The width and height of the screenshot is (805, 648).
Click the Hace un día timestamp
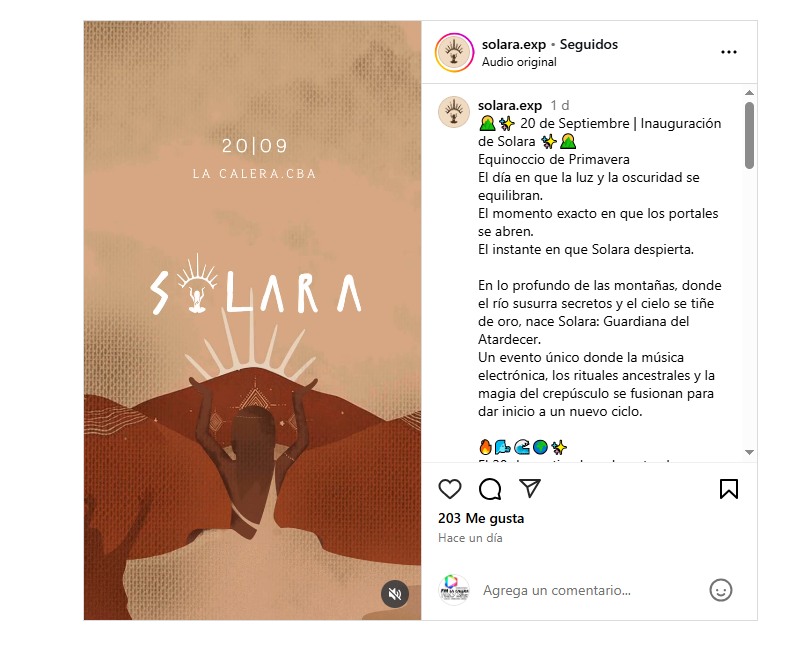point(470,538)
